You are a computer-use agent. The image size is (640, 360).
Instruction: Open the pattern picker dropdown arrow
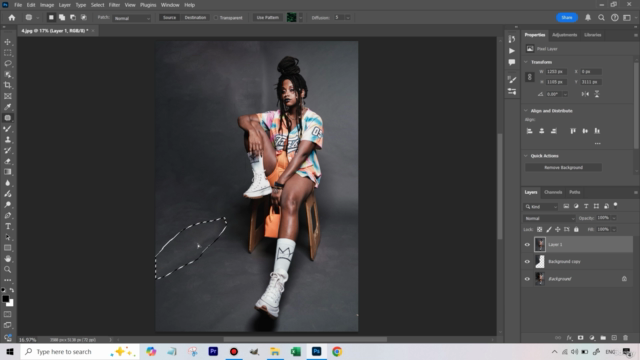(x=301, y=18)
